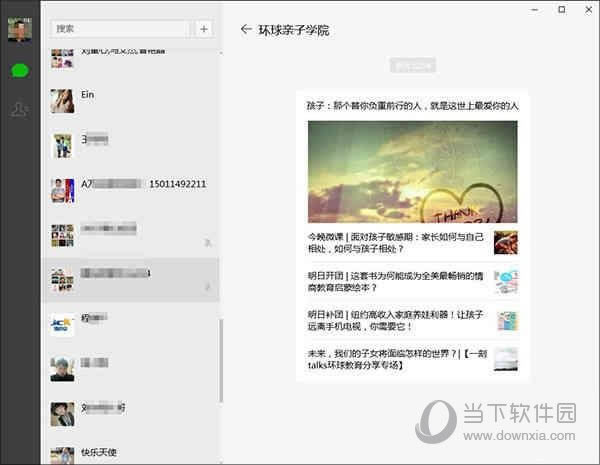Open the Chats tab green bubble icon

point(19,70)
